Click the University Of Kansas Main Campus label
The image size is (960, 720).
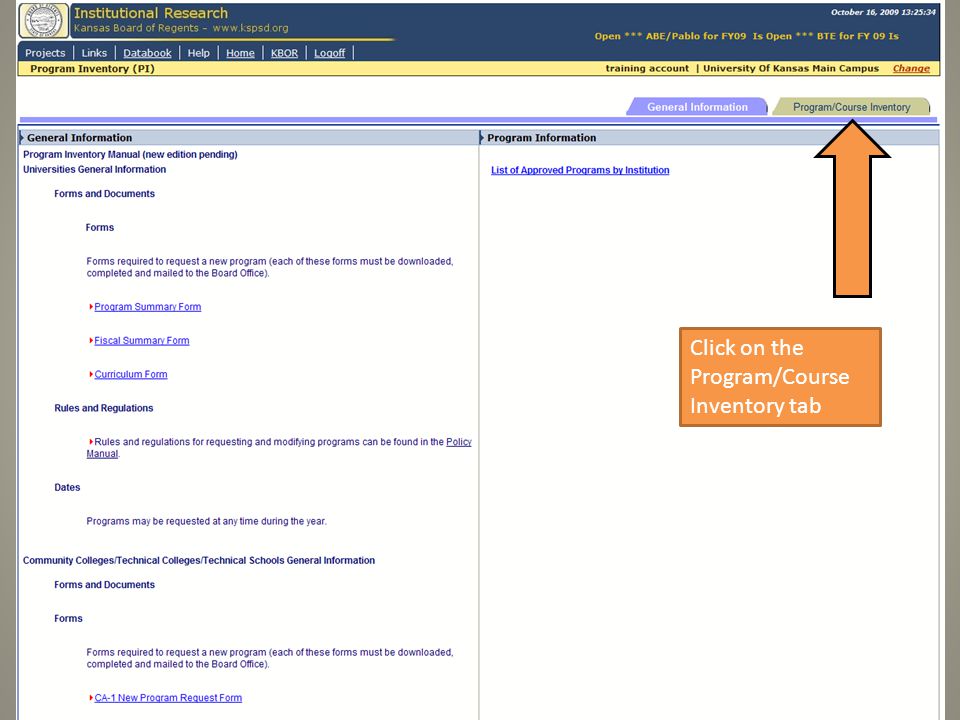pos(790,69)
